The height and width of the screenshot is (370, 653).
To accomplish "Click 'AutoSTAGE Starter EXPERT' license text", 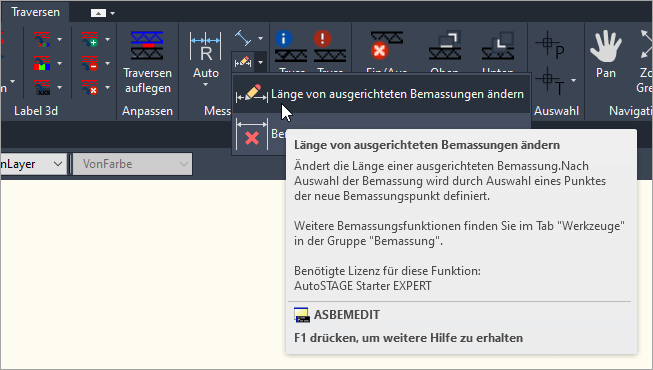I will 363,286.
